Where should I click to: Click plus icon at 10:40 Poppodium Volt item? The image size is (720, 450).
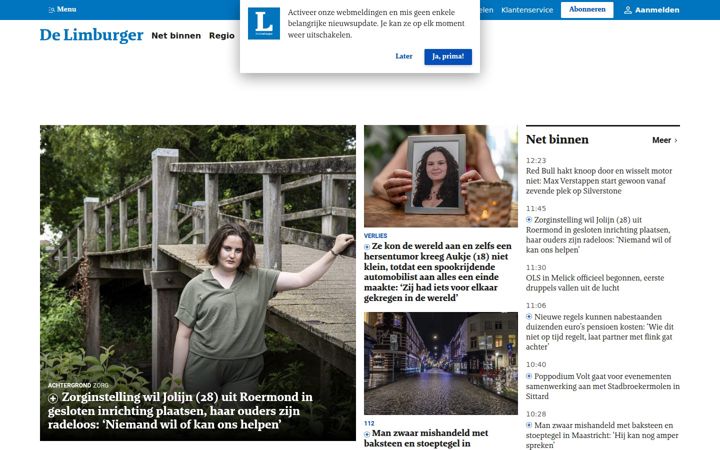point(529,376)
